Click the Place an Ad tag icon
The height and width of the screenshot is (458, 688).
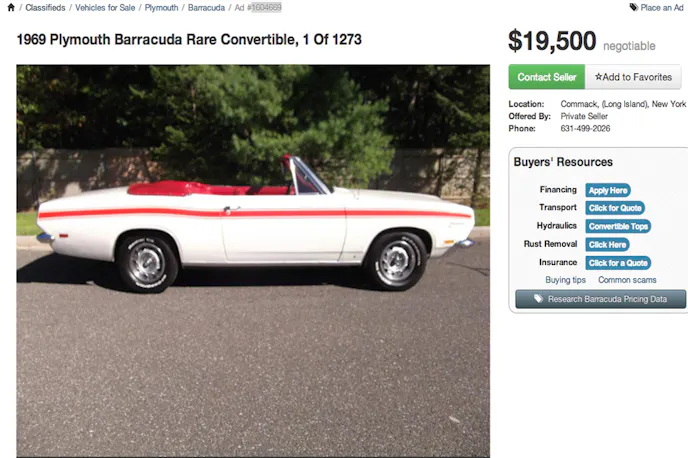(x=633, y=7)
